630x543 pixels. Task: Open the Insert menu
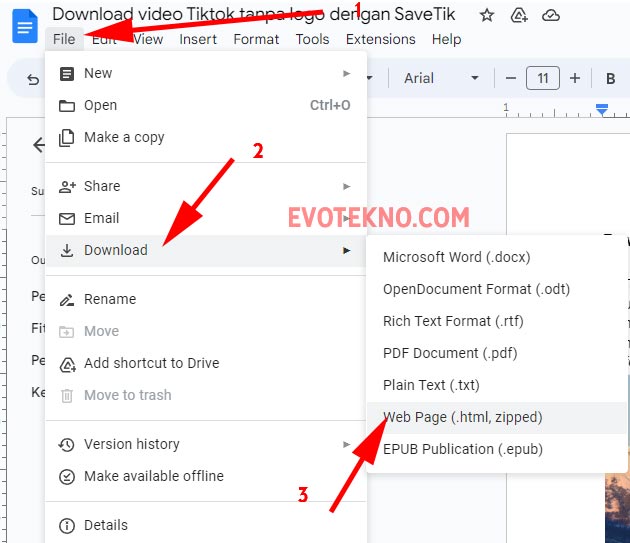pyautogui.click(x=198, y=39)
